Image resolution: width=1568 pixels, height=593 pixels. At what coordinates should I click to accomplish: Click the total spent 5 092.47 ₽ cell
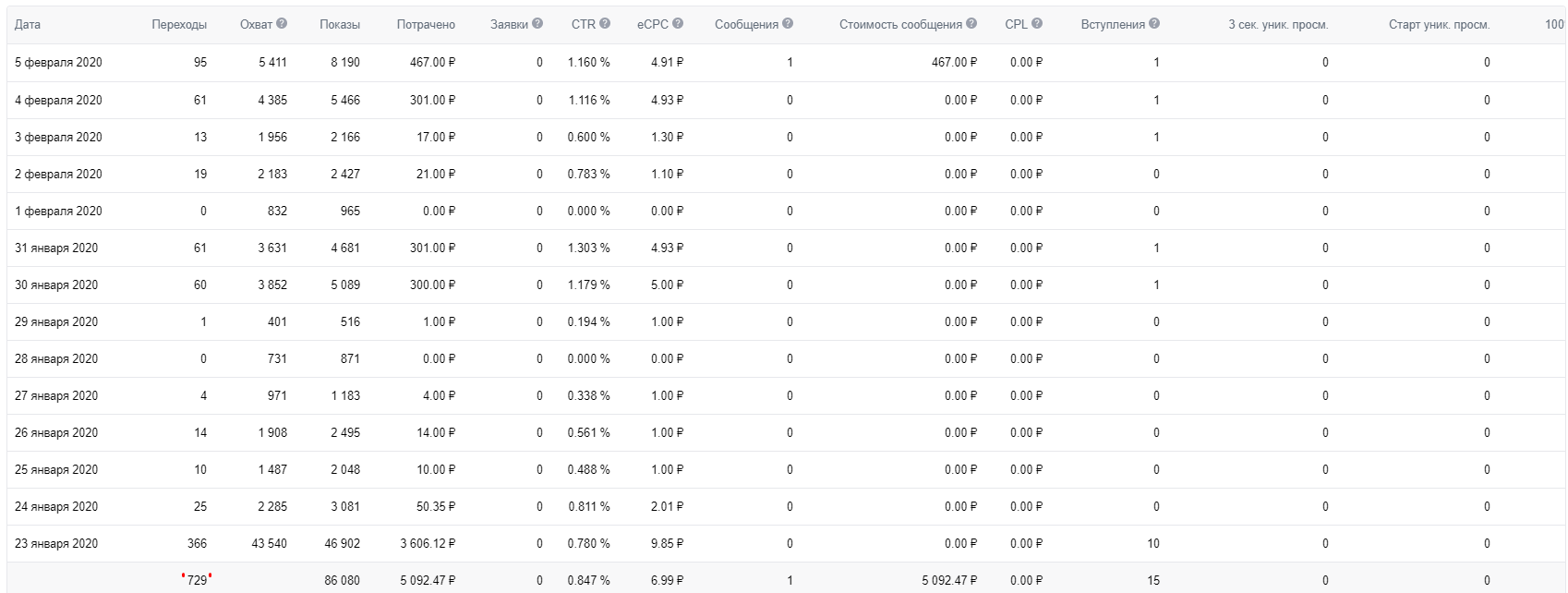[428, 581]
